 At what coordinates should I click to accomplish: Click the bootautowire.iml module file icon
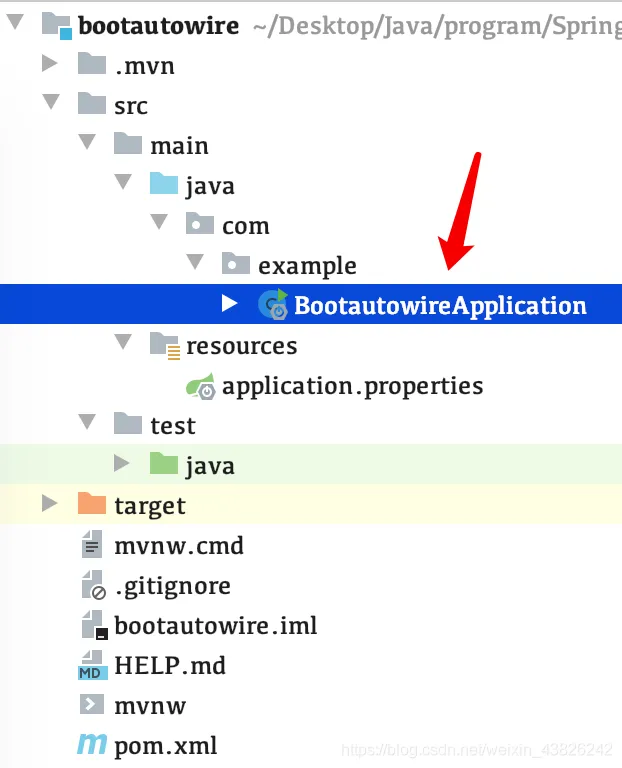92,626
